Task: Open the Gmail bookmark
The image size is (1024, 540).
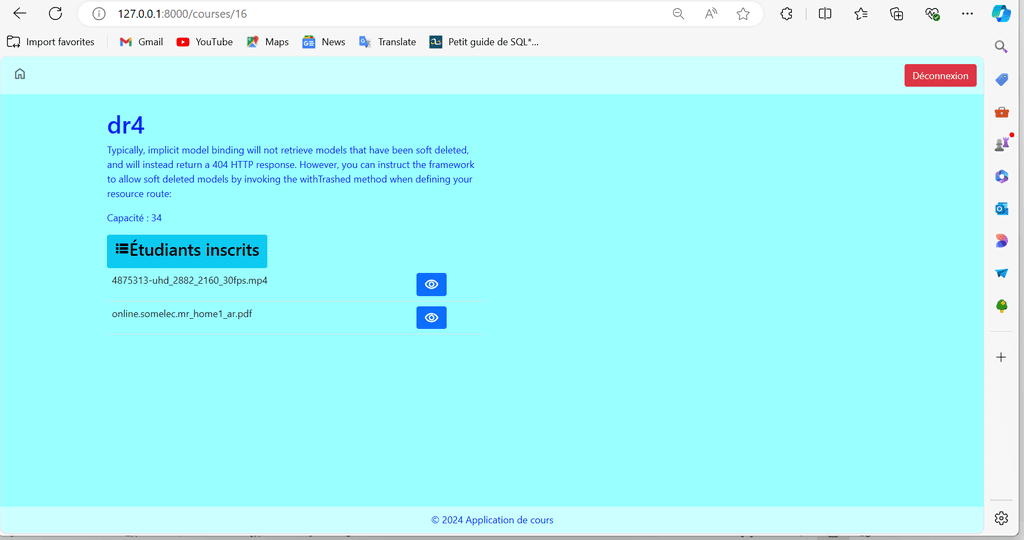Action: point(141,42)
